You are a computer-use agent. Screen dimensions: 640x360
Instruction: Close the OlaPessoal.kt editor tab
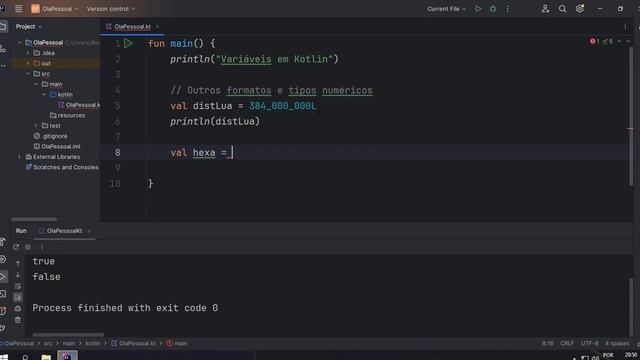coord(157,27)
